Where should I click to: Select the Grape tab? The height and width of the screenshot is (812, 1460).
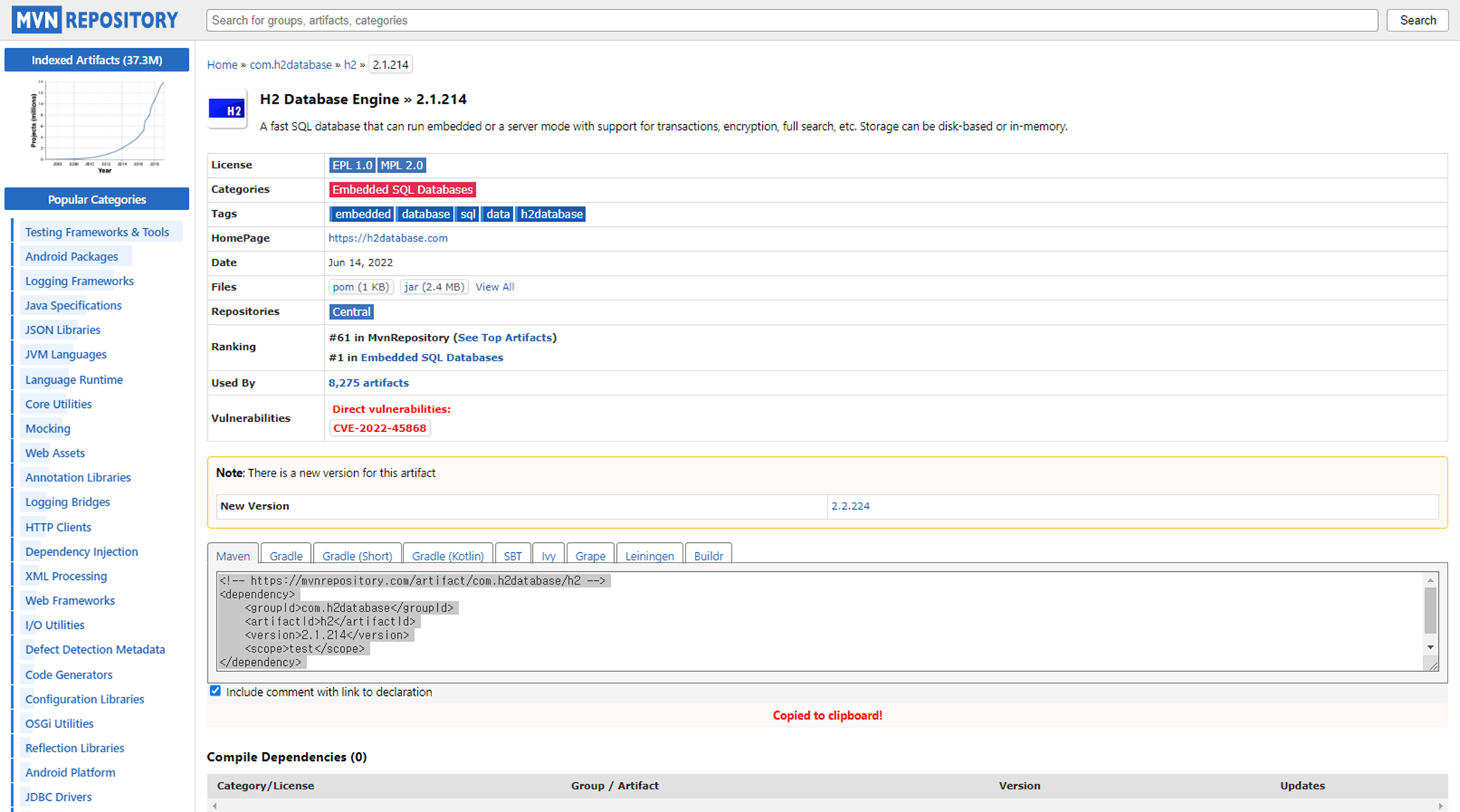[591, 555]
